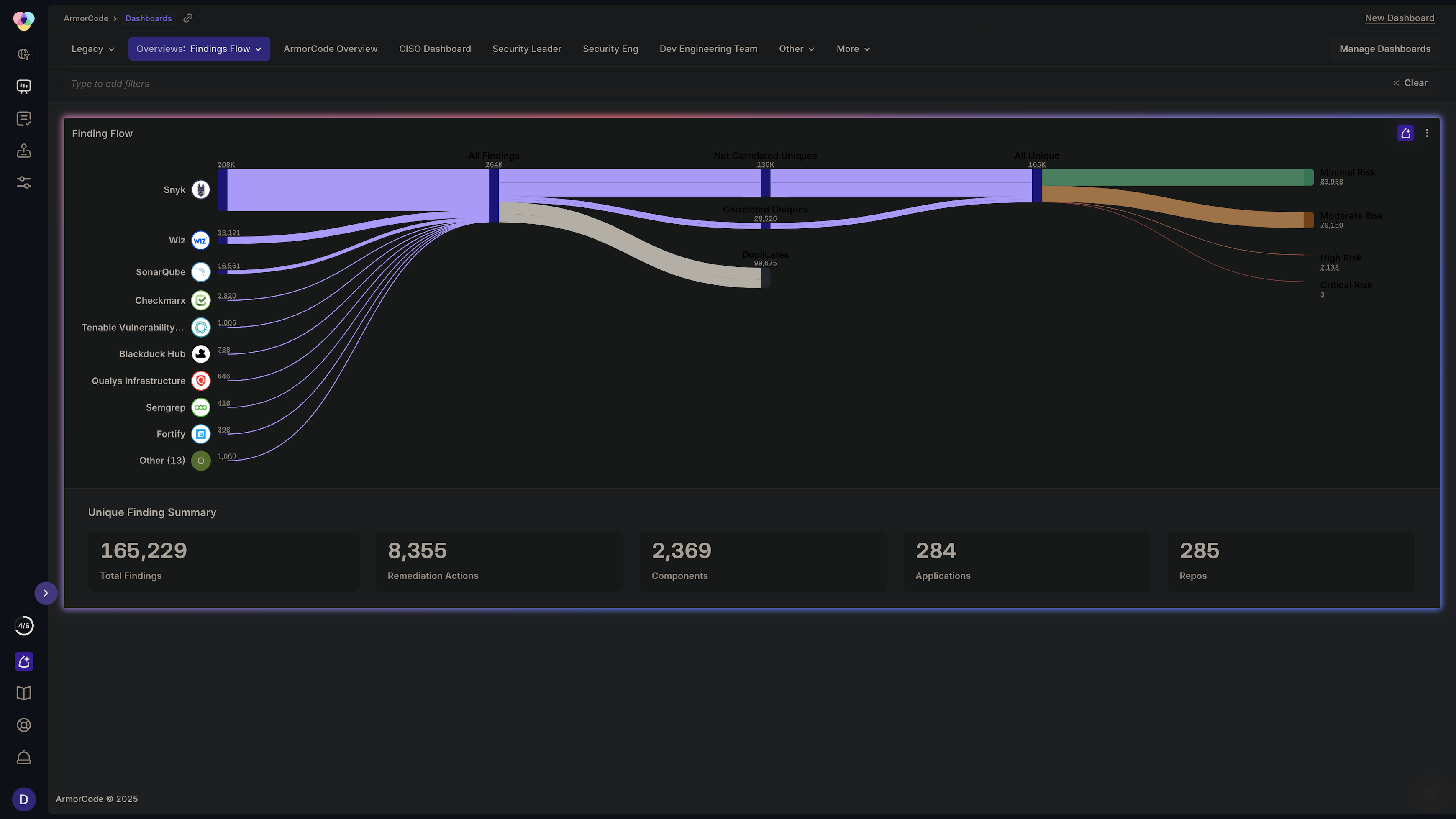Image resolution: width=1456 pixels, height=819 pixels.
Task: Switch to Dev Engineering Team tab
Action: click(x=708, y=49)
